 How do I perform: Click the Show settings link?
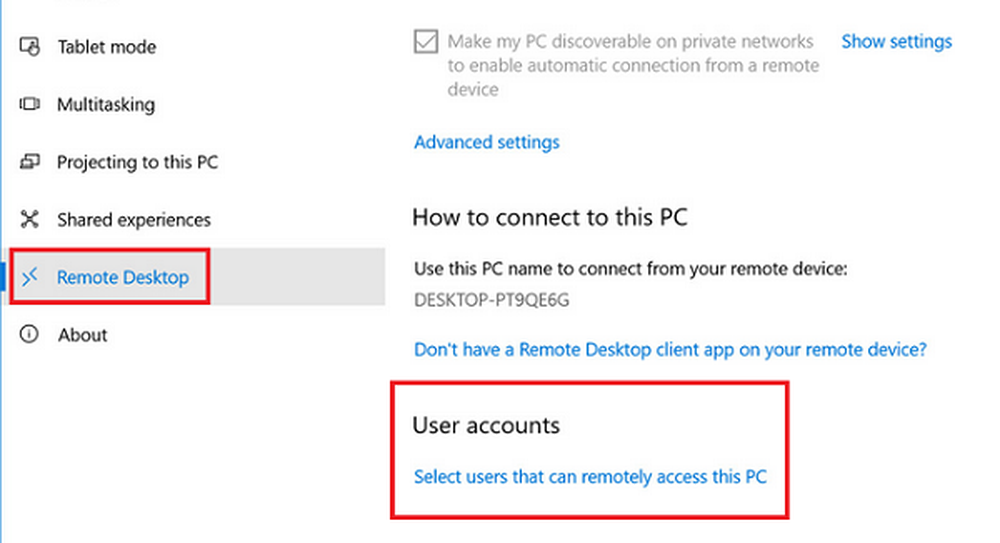(x=896, y=42)
